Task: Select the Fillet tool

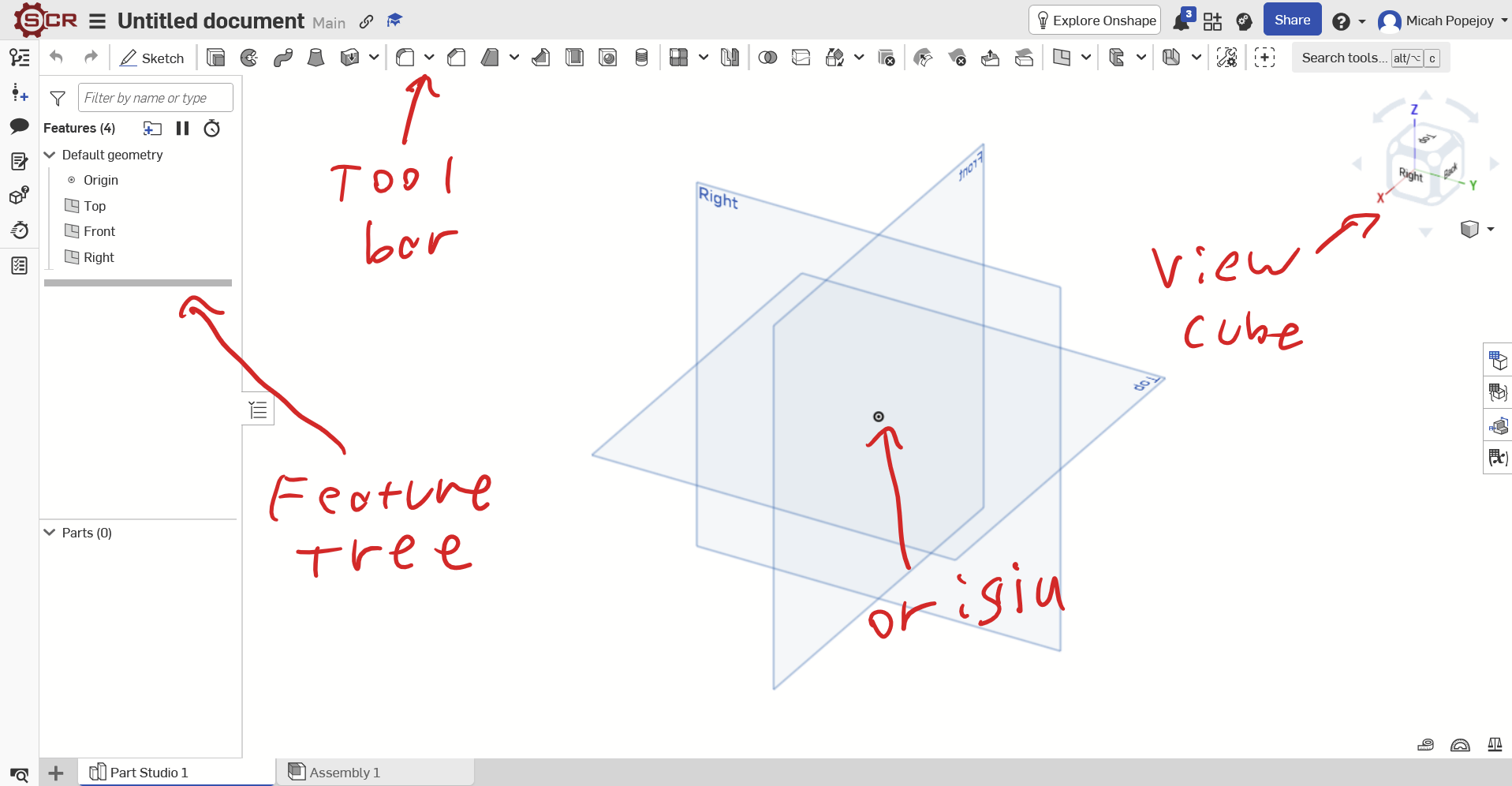Action: point(405,58)
